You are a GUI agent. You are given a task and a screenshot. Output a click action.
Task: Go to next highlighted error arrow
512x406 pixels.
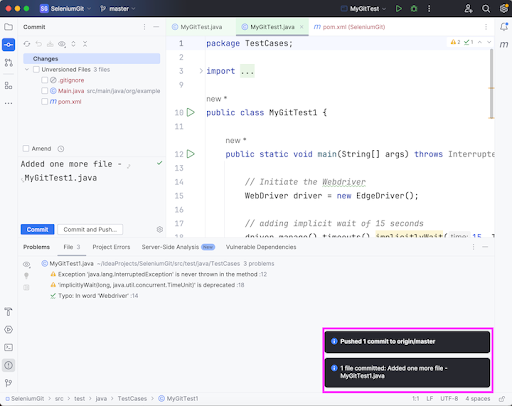pos(489,42)
